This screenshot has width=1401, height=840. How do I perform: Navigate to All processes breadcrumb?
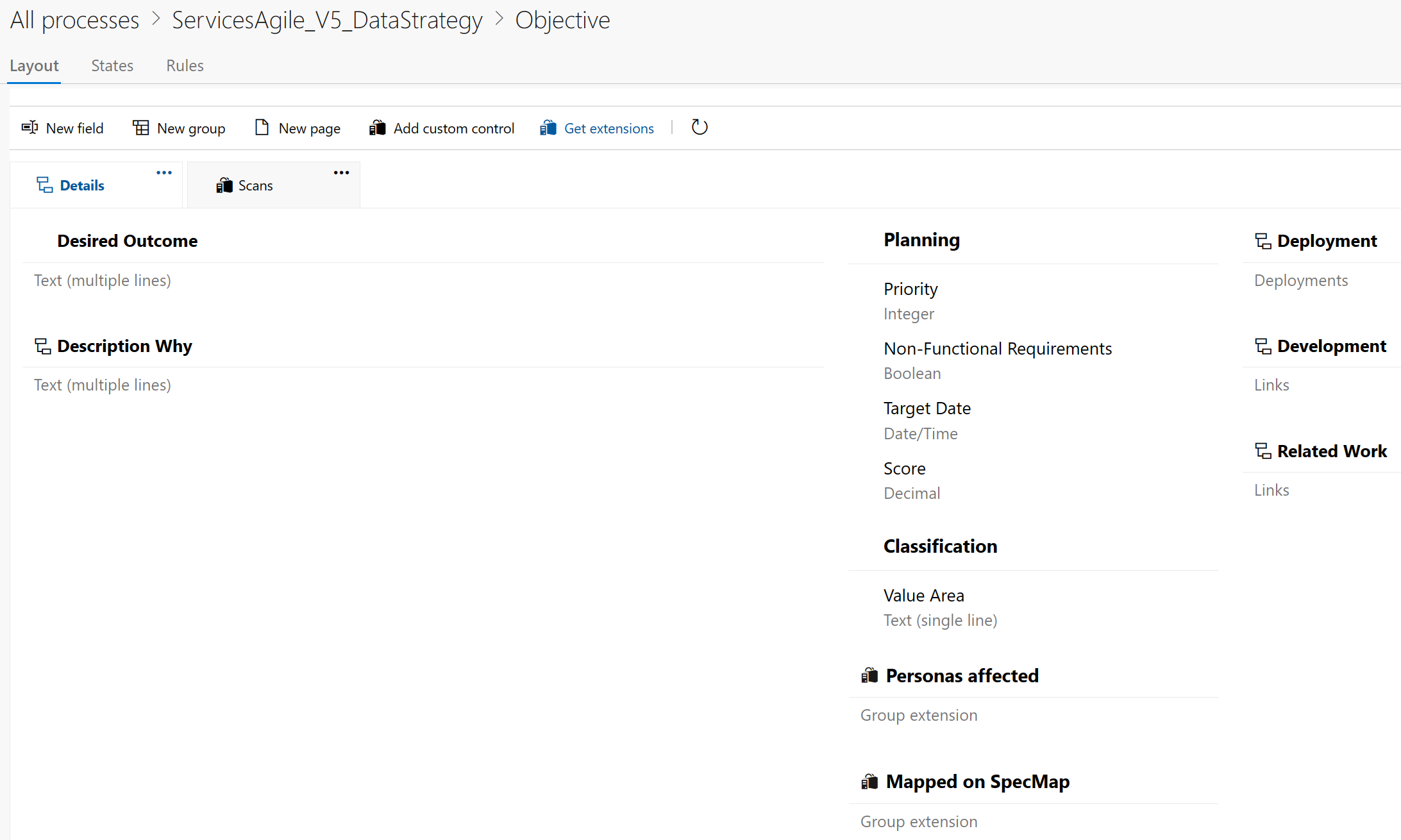pos(74,19)
